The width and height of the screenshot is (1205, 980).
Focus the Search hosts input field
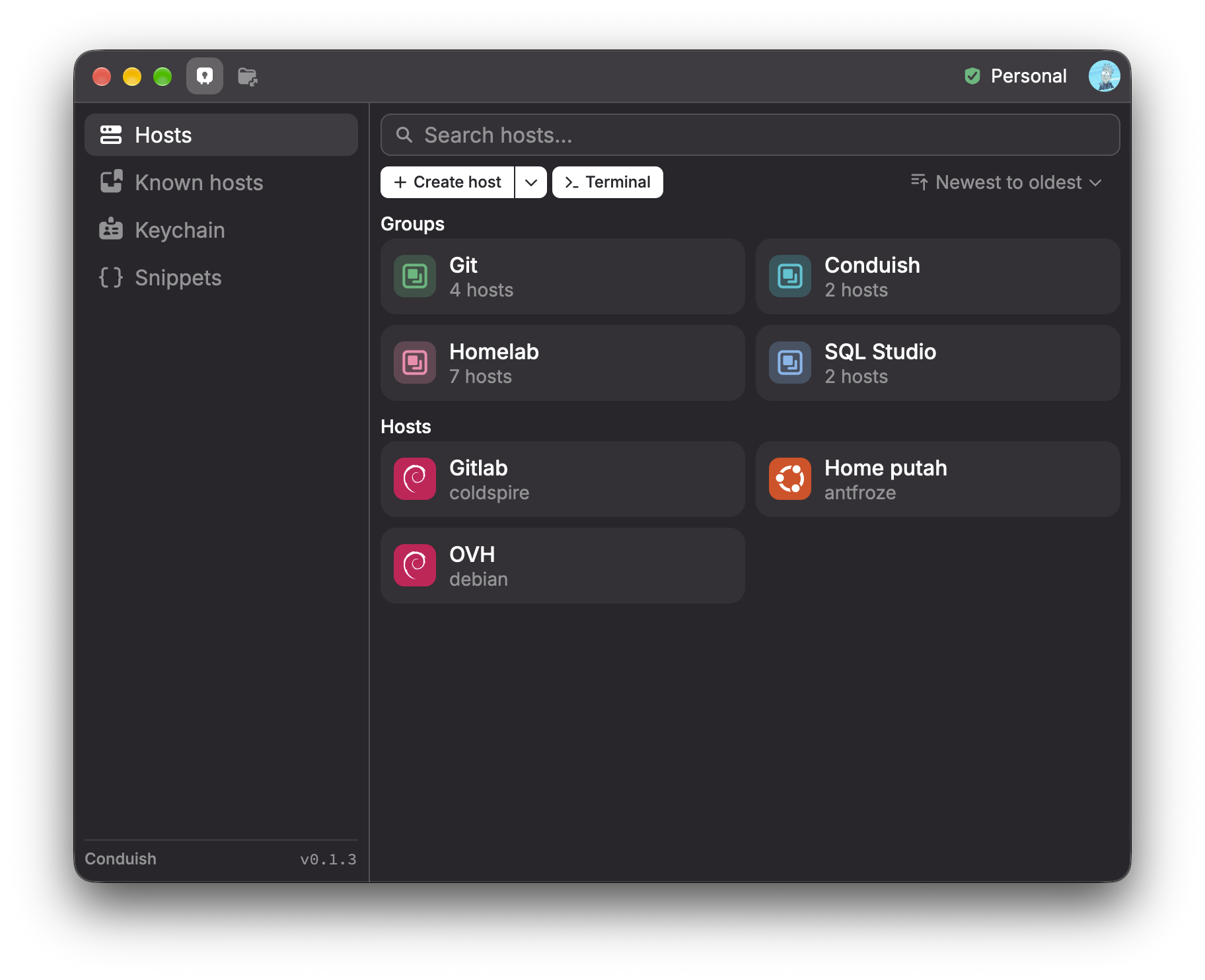[x=750, y=135]
